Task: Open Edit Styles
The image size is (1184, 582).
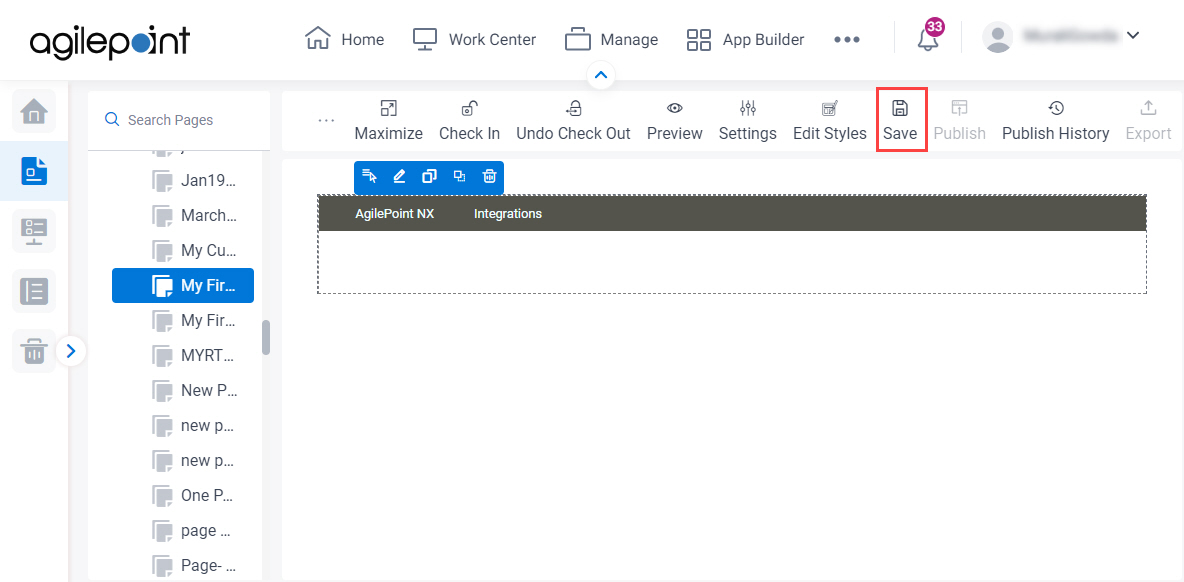Action: (x=829, y=121)
